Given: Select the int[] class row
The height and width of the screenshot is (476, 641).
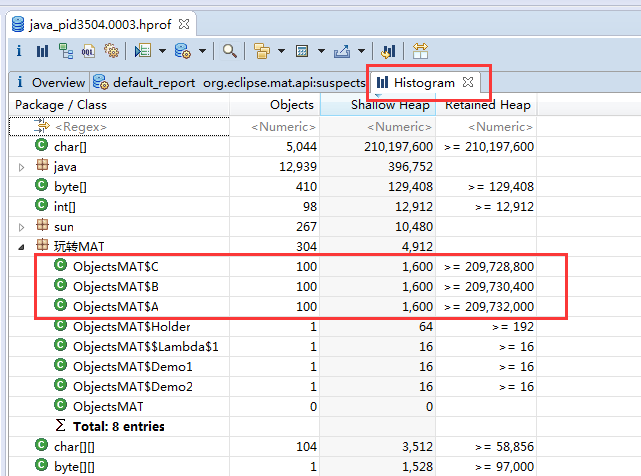Looking at the screenshot, I should point(273,207).
